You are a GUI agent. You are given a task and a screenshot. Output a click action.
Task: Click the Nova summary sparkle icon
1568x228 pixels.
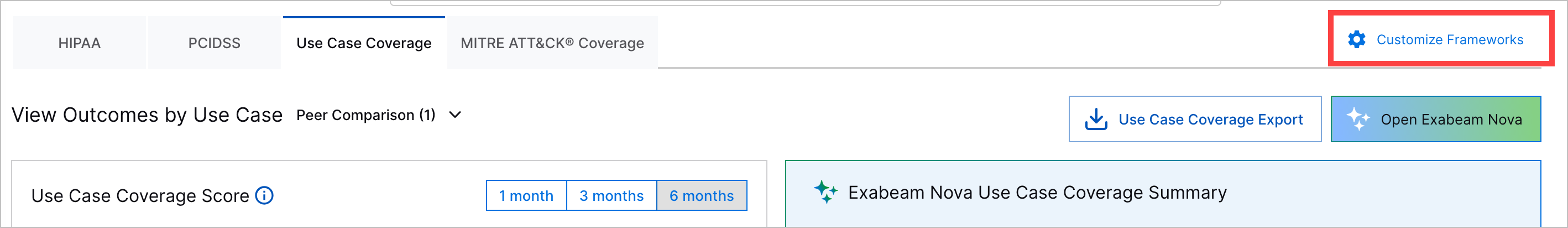point(825,192)
